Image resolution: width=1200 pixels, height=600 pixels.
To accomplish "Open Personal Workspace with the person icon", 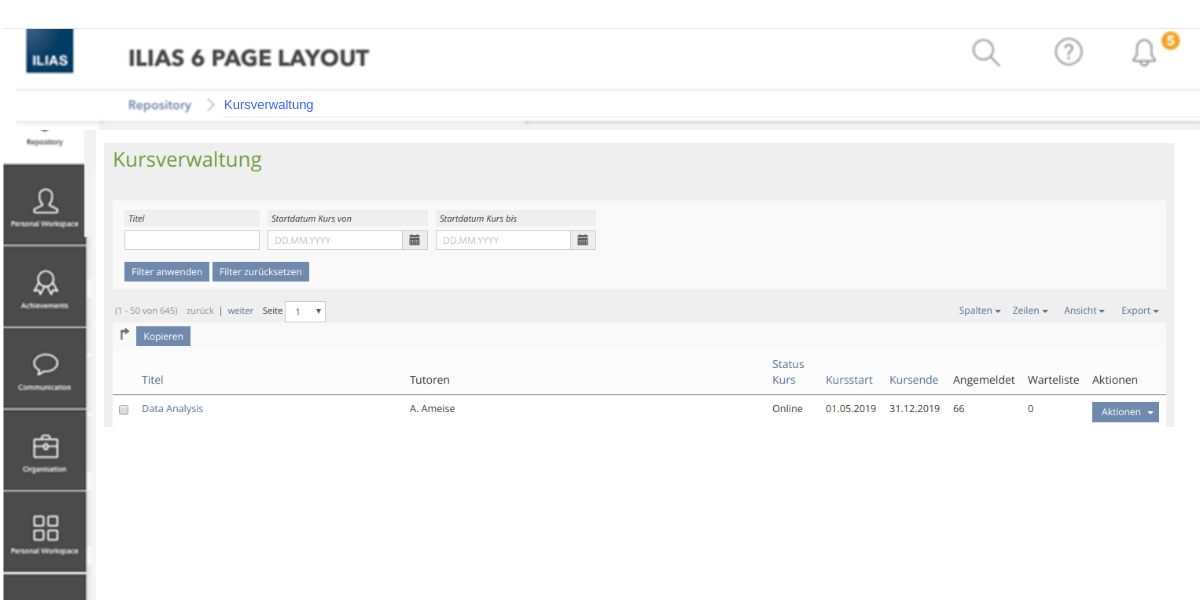I will point(44,205).
